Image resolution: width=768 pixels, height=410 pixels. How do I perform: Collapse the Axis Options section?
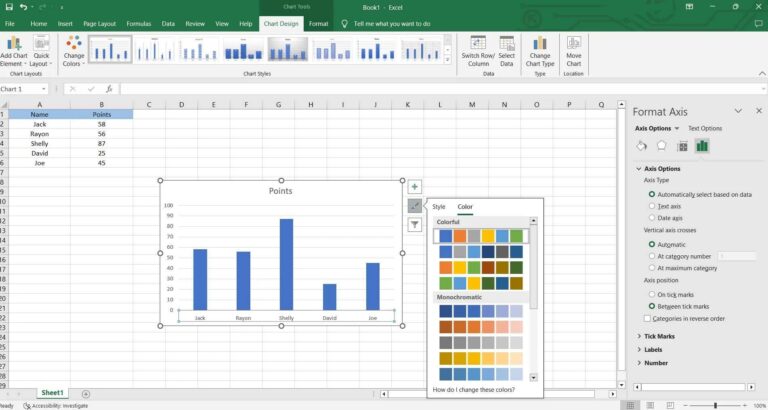[x=639, y=169]
